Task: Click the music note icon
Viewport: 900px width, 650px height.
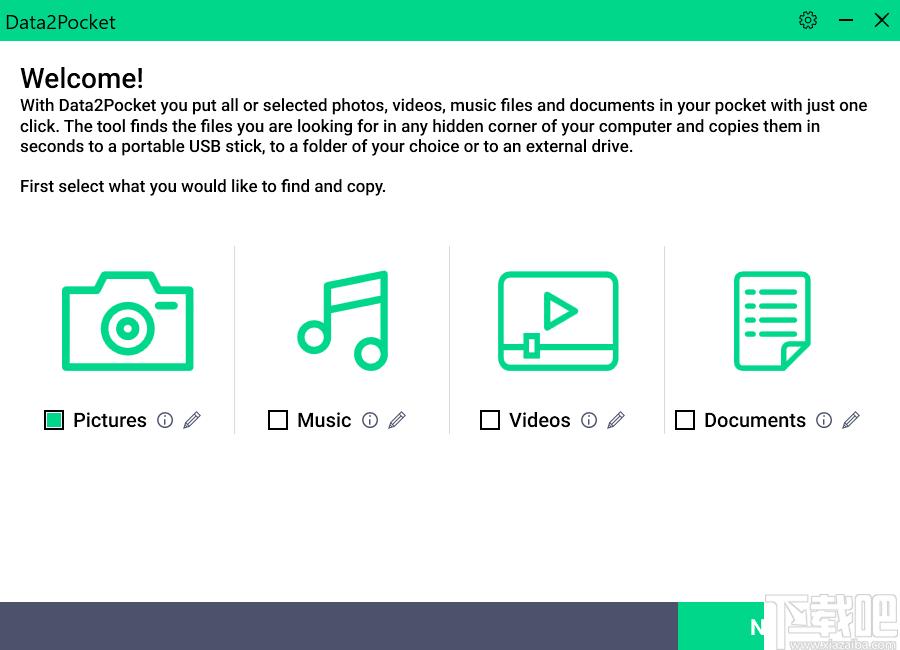Action: click(x=343, y=320)
